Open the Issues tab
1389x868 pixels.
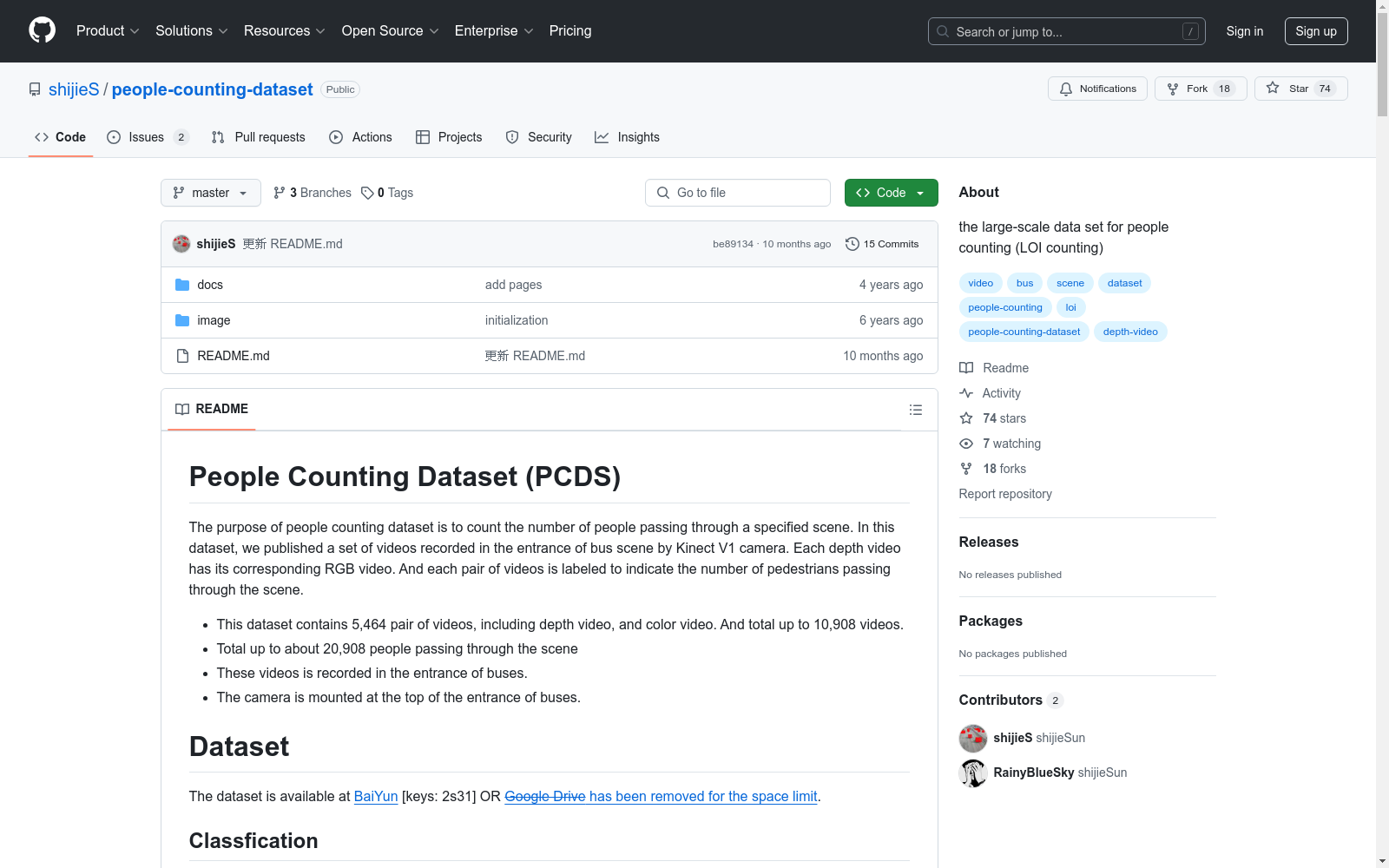tap(148, 137)
